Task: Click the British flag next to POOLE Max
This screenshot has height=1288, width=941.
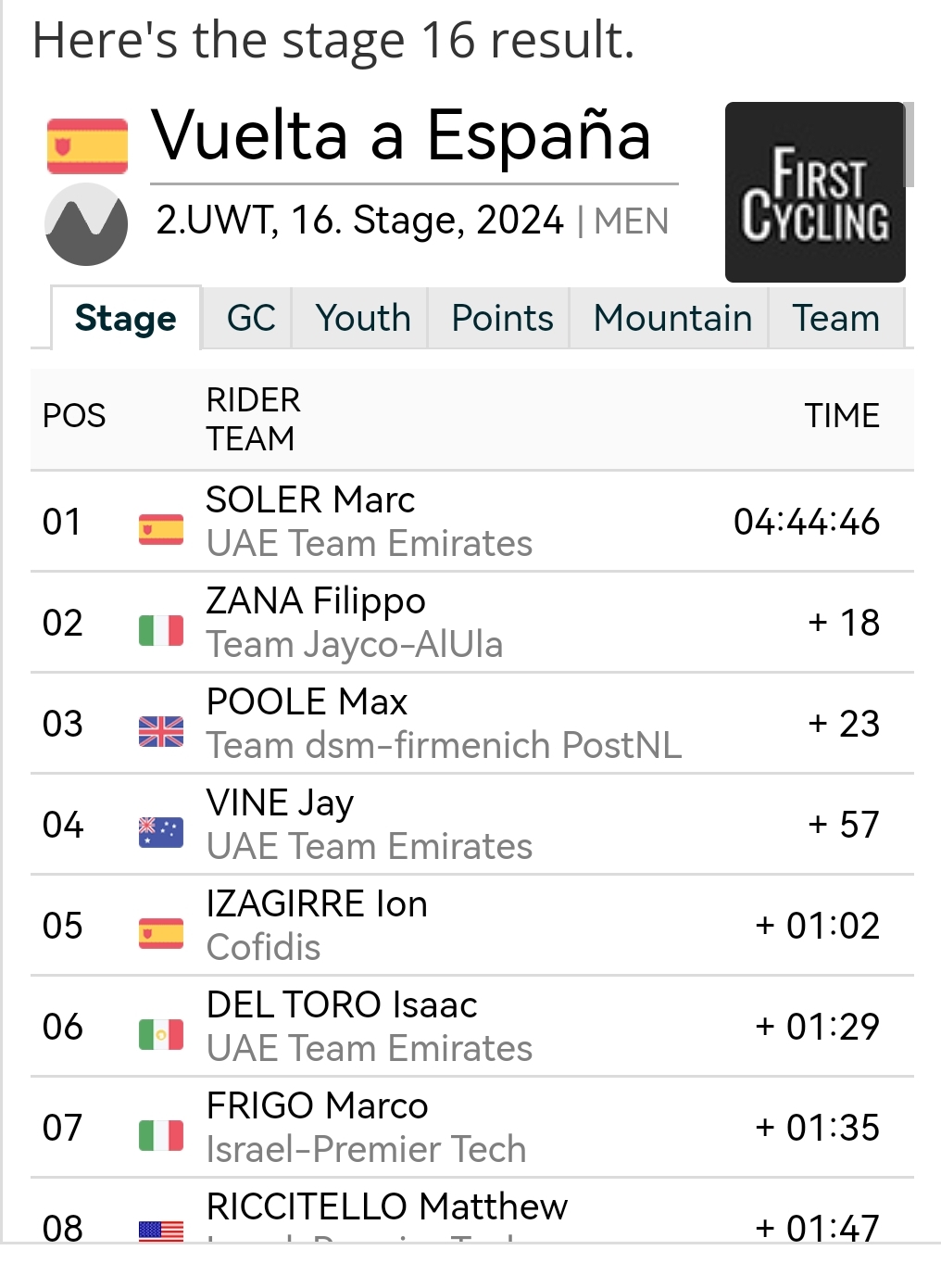Action: (161, 731)
